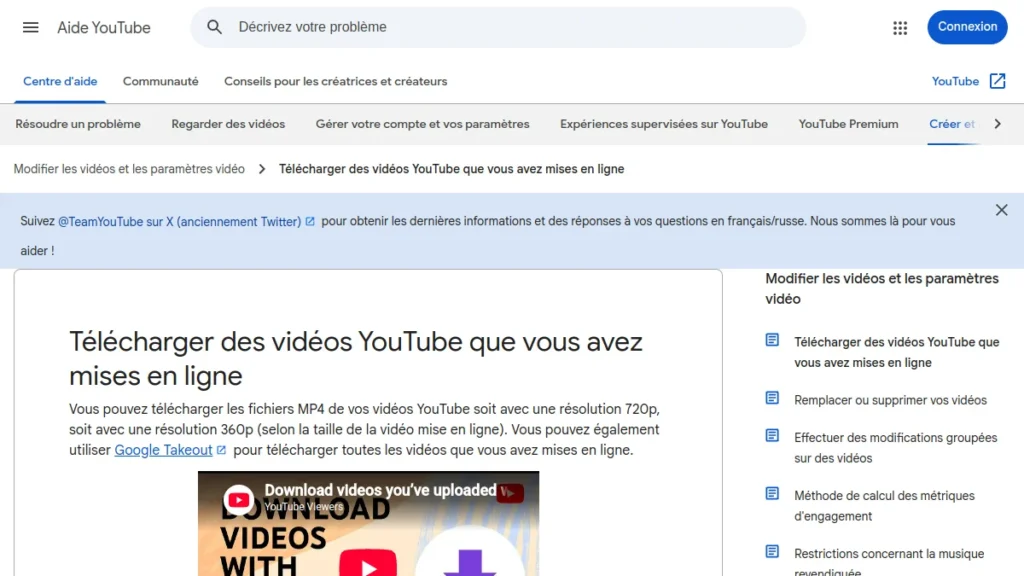This screenshot has height=576, width=1024.
Task: Select YouTube Premium category
Action: [x=848, y=124]
